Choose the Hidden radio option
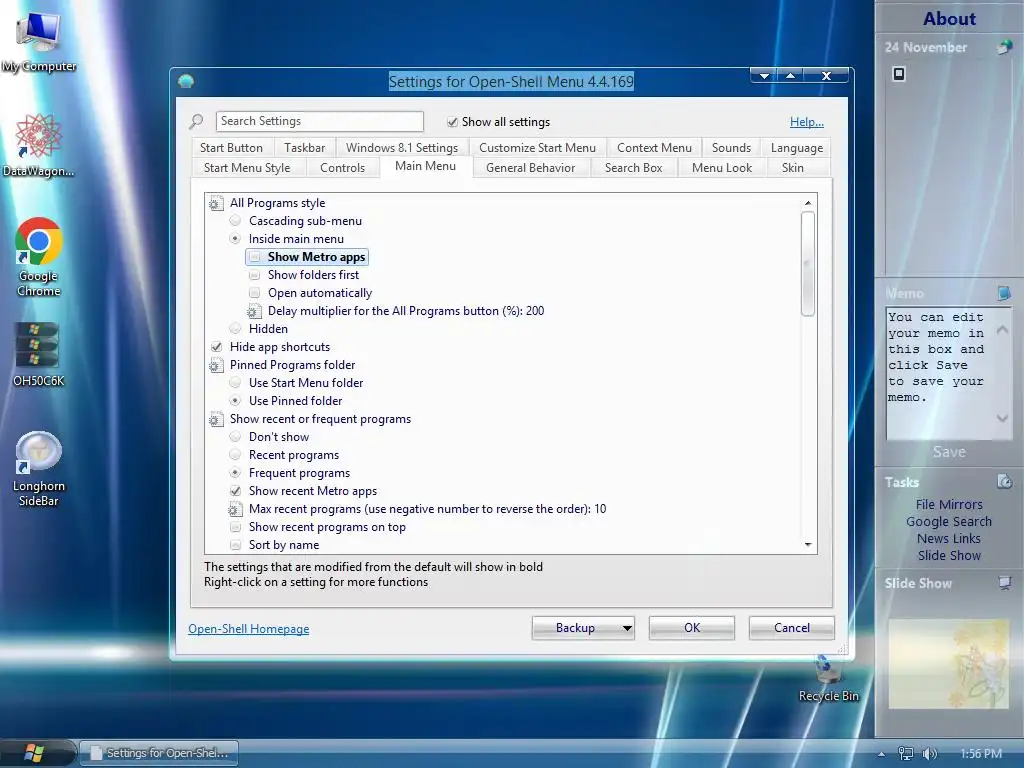The width and height of the screenshot is (1024, 768). (235, 329)
